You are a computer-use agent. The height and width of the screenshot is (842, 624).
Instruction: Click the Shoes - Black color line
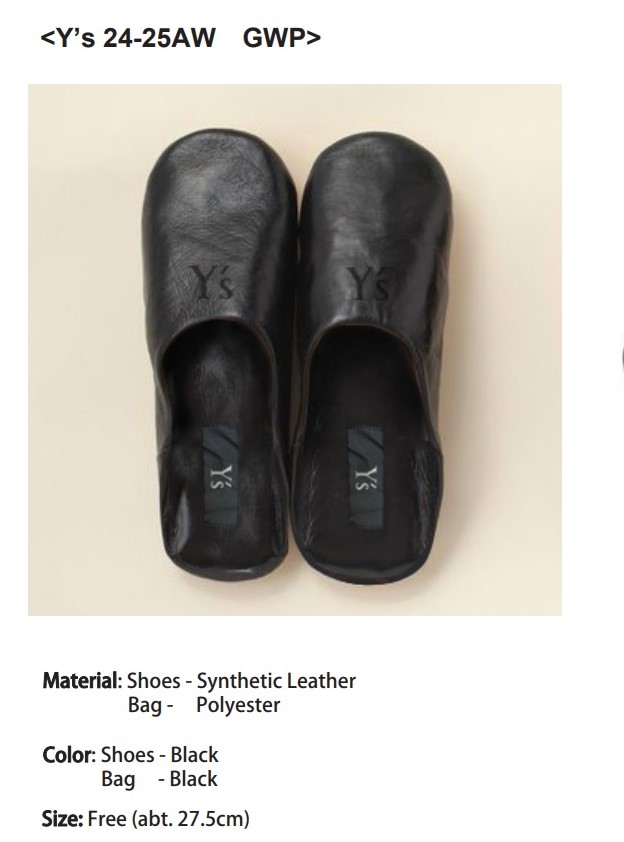tap(159, 755)
